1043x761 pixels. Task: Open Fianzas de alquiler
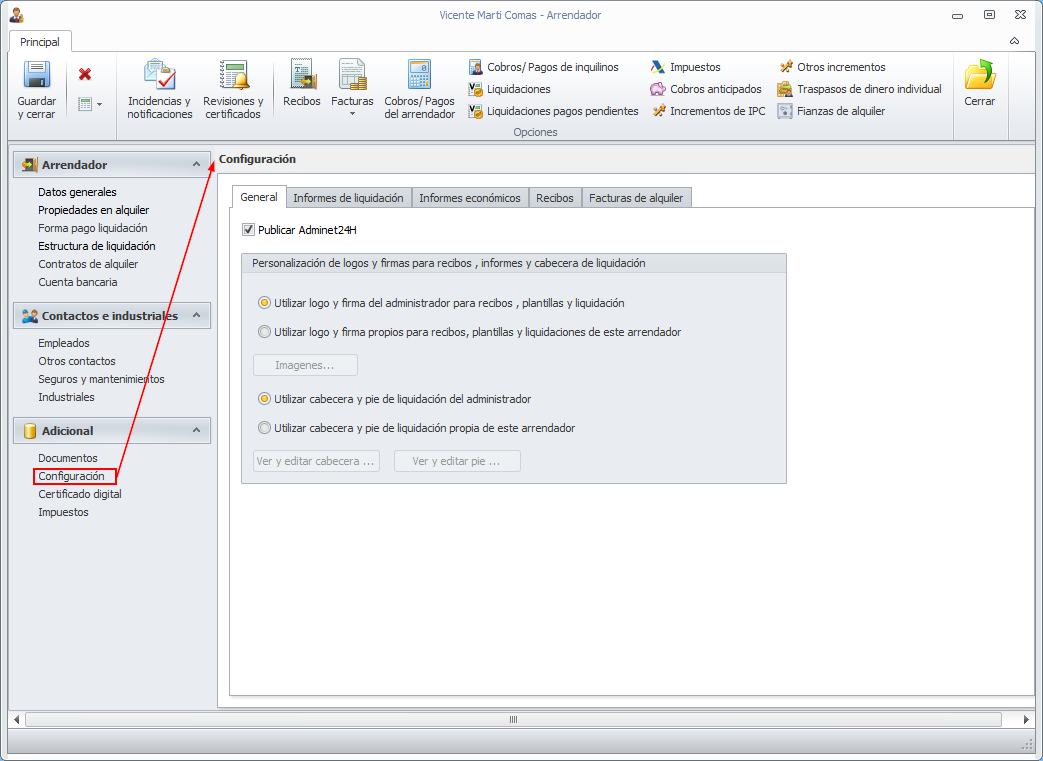pyautogui.click(x=831, y=111)
